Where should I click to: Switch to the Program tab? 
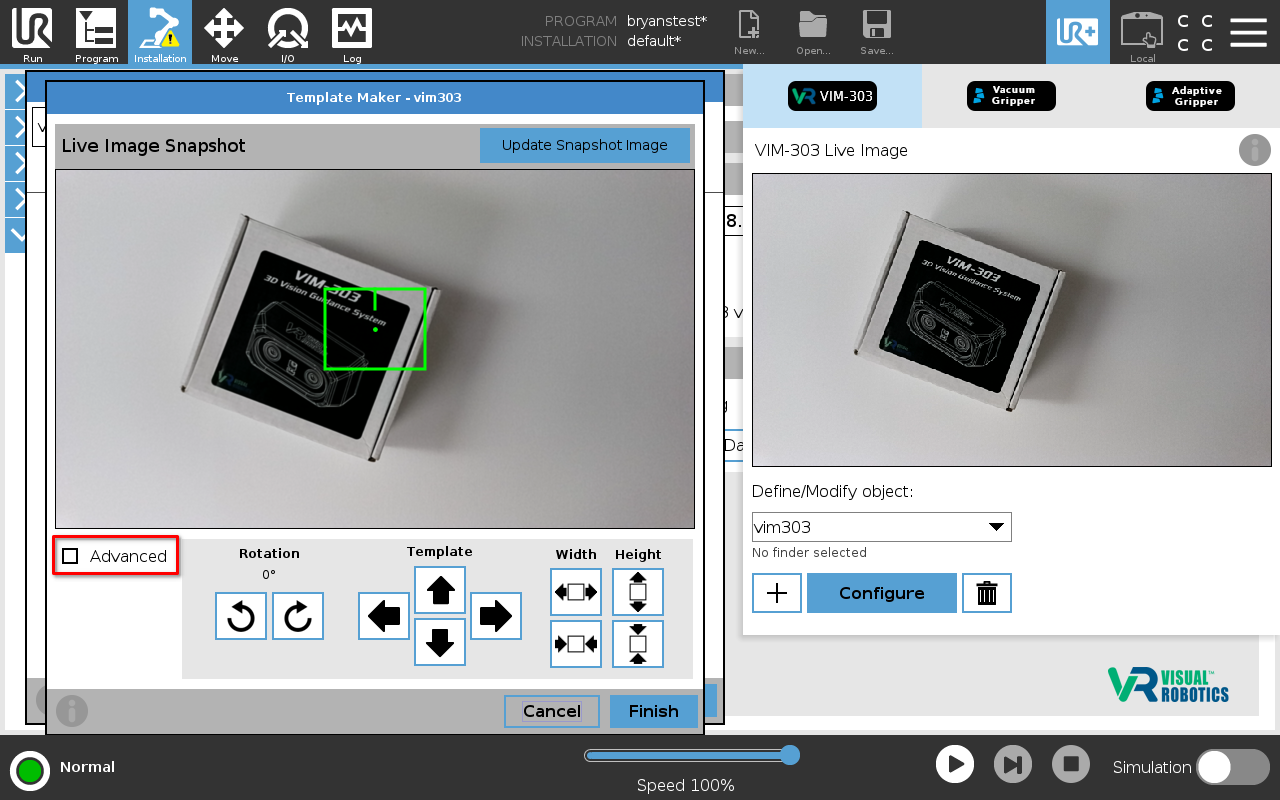pos(96,33)
